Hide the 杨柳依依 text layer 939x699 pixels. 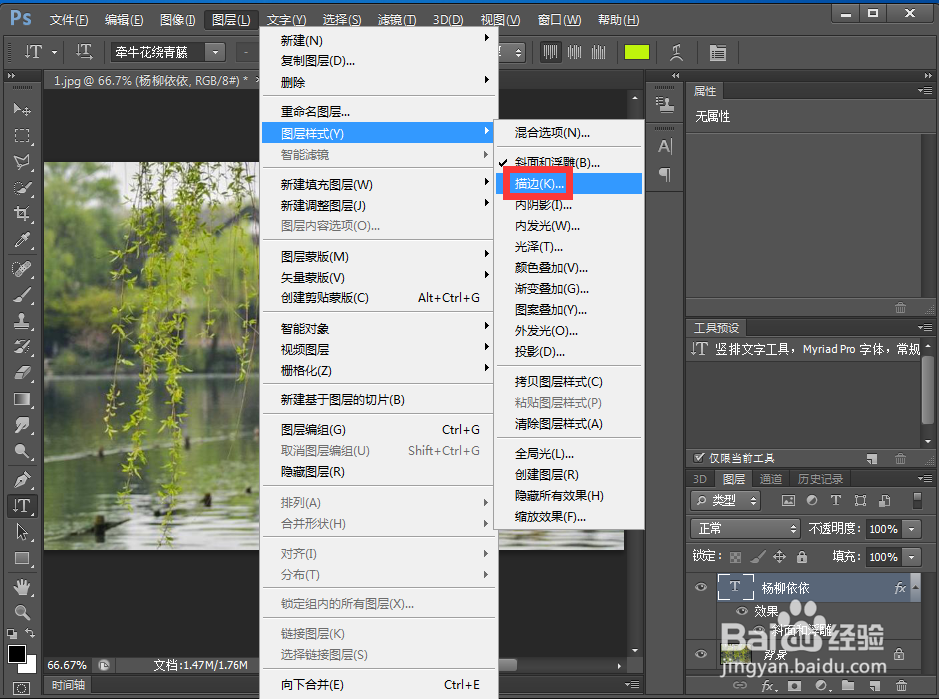[700, 586]
